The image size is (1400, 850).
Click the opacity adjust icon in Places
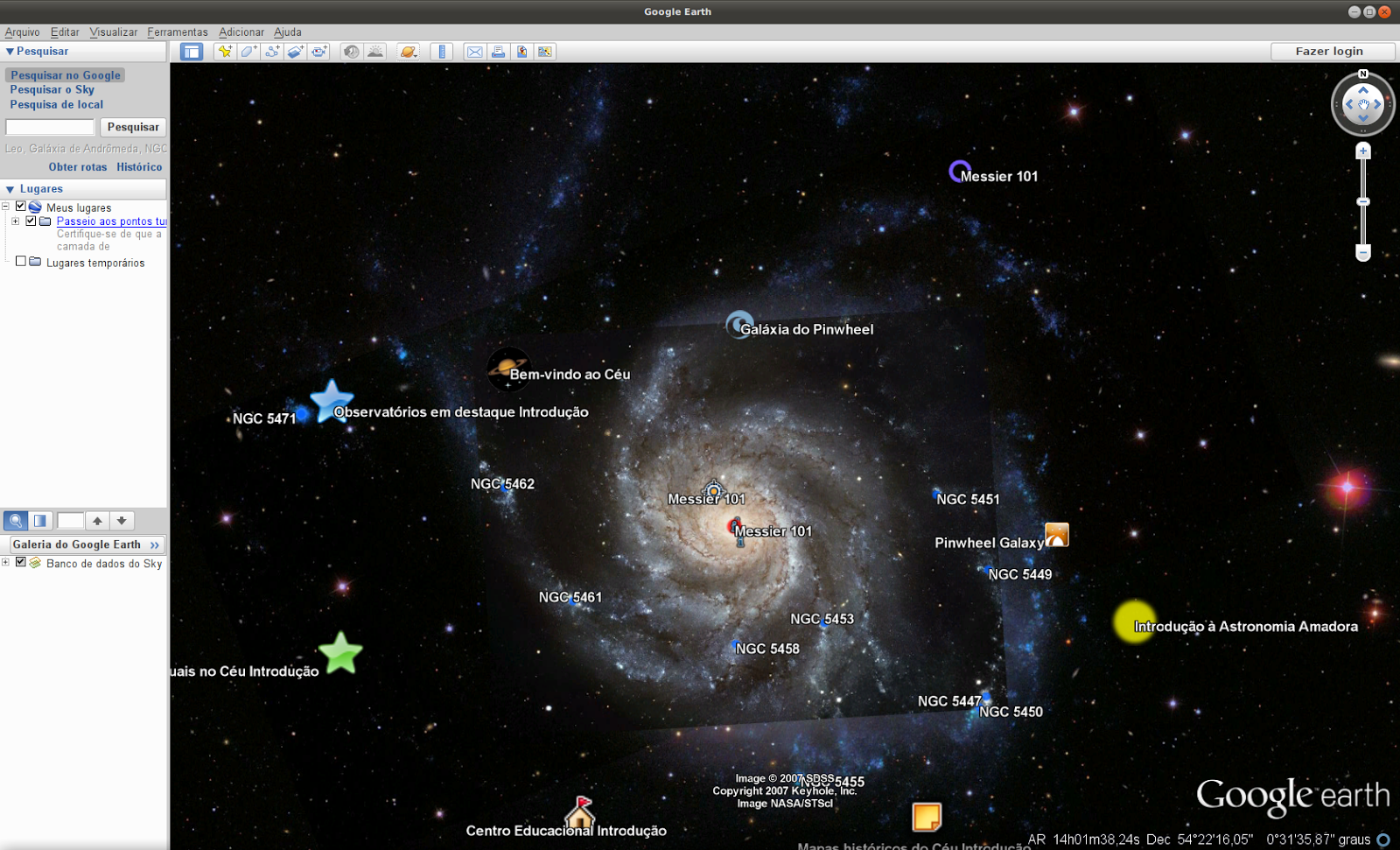click(40, 521)
